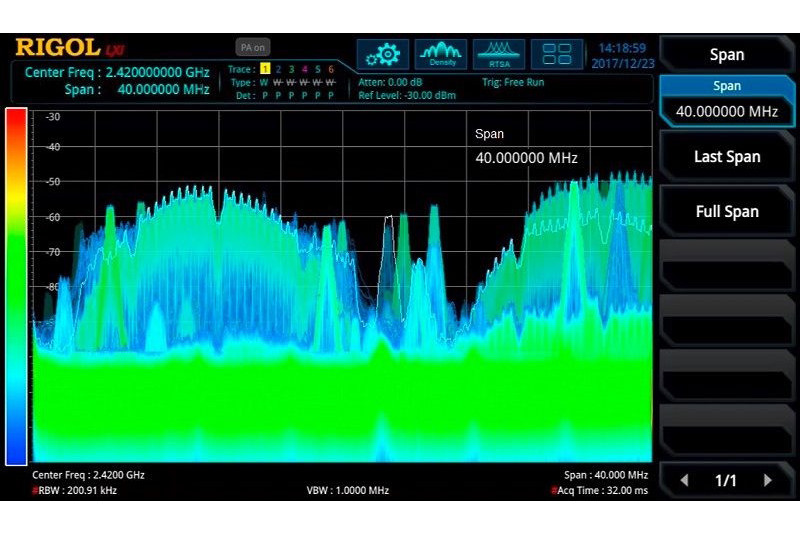The height and width of the screenshot is (534, 800).
Task: Open the window layout grid icon
Action: (557, 53)
